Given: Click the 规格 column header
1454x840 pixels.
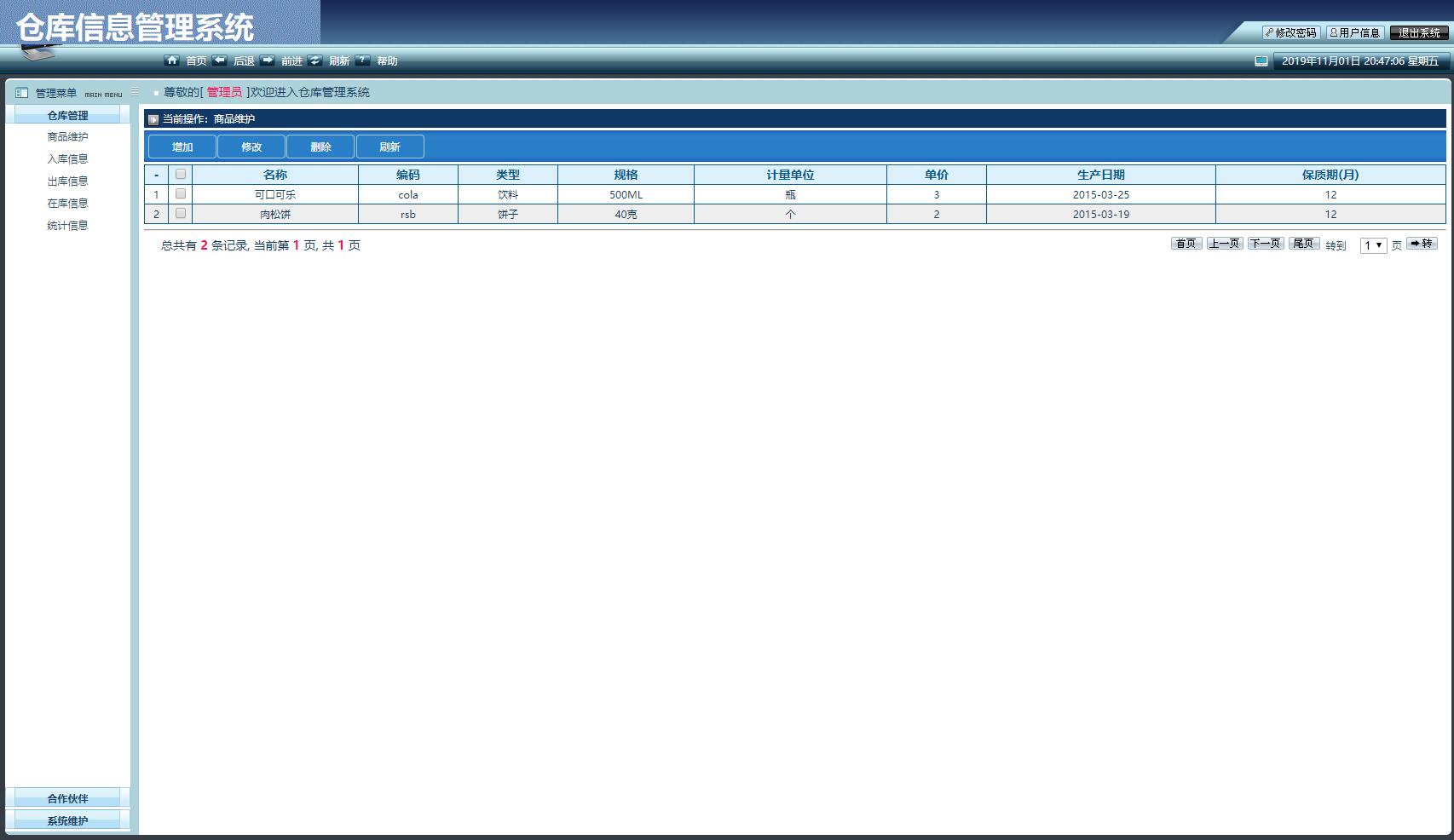Looking at the screenshot, I should click(626, 175).
